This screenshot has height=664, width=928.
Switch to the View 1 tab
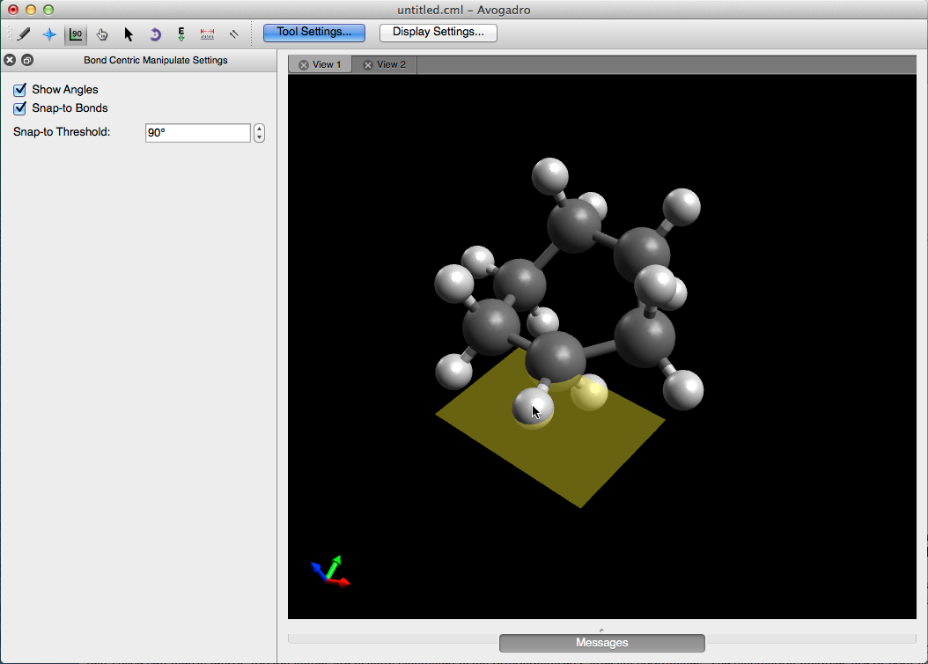tap(326, 65)
